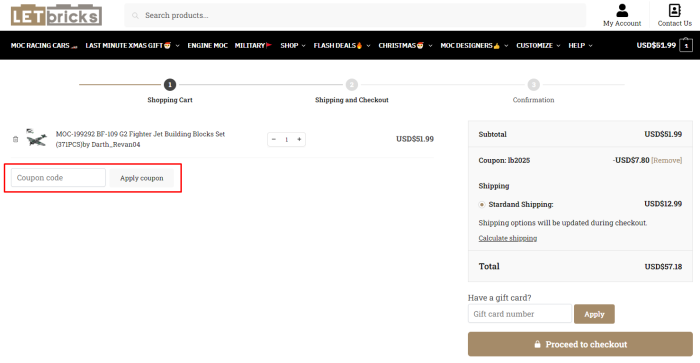The image size is (700, 363).
Task: Open the Military menu item
Action: tap(253, 46)
